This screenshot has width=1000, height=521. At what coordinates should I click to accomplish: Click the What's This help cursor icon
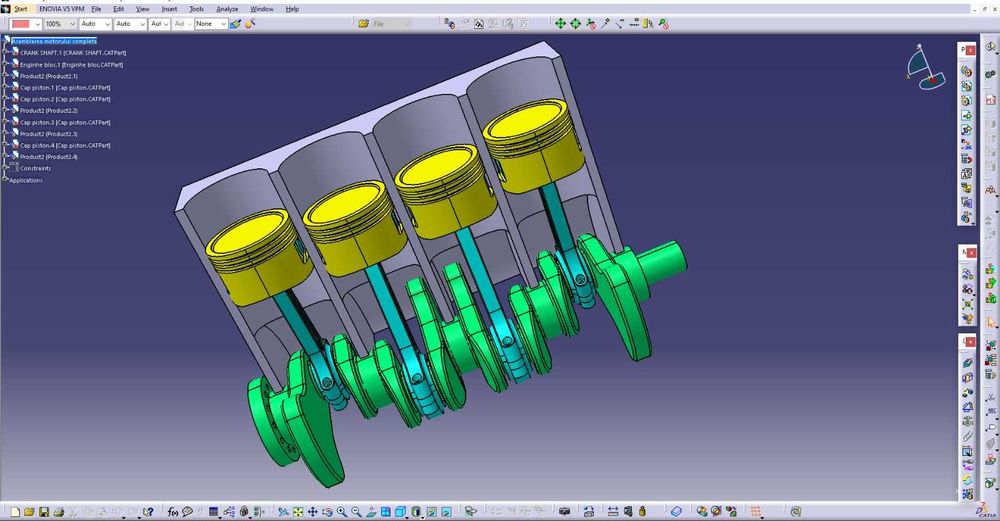click(148, 511)
